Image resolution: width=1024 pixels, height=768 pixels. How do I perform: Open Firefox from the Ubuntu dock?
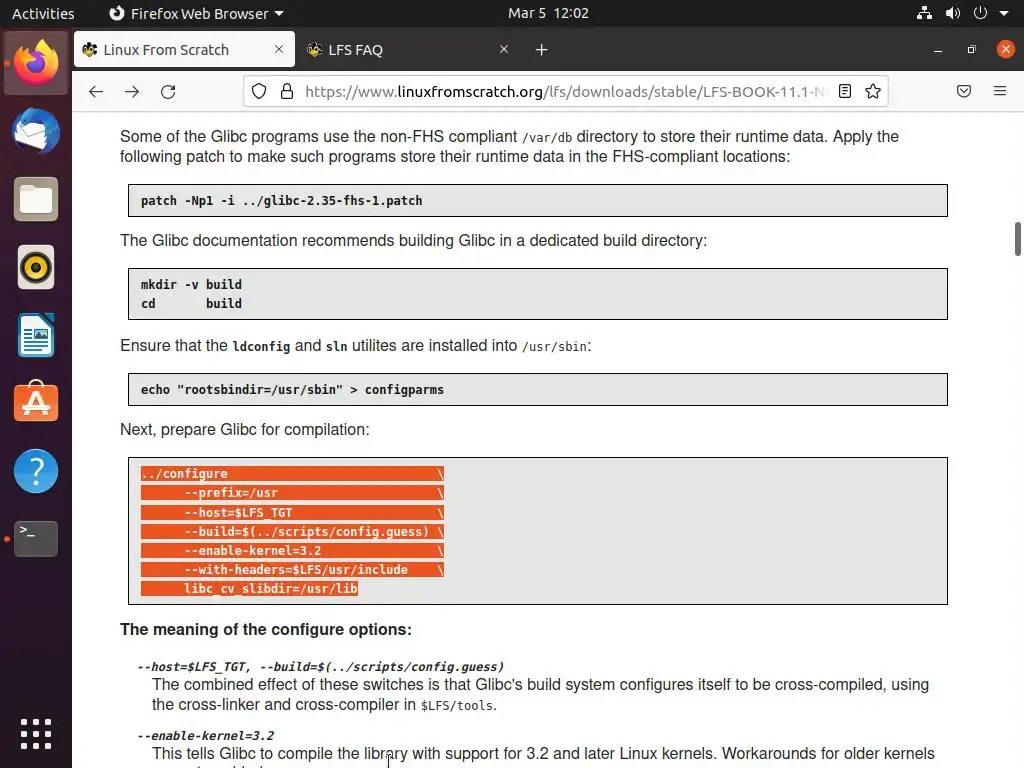(36, 63)
